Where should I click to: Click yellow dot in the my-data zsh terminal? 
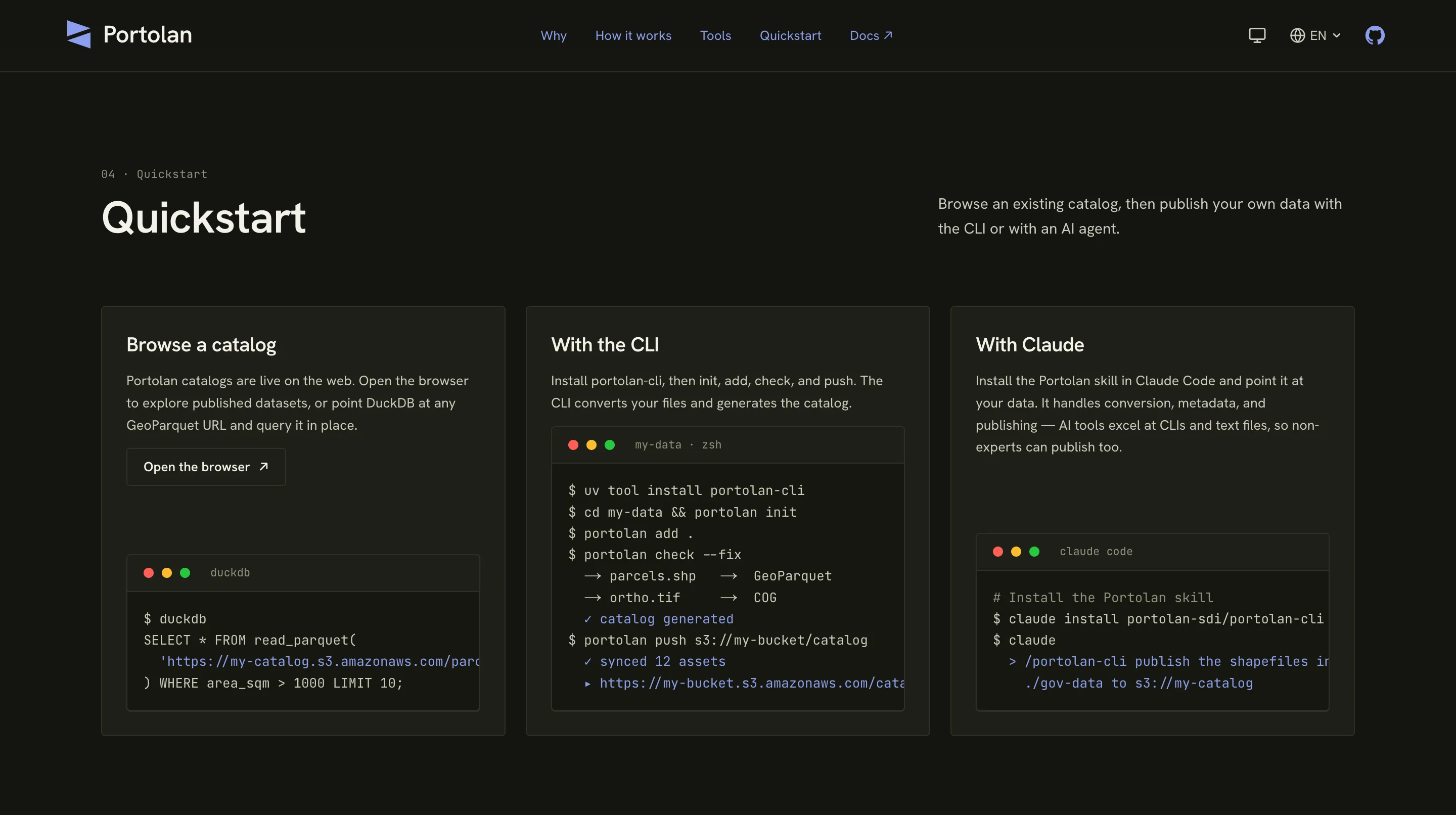(x=591, y=445)
